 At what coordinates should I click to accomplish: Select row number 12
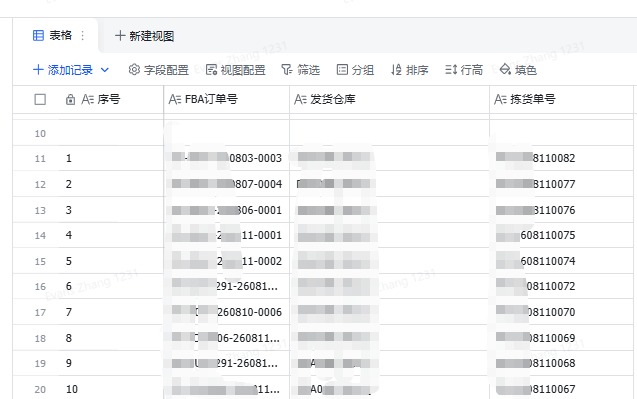pos(40,184)
